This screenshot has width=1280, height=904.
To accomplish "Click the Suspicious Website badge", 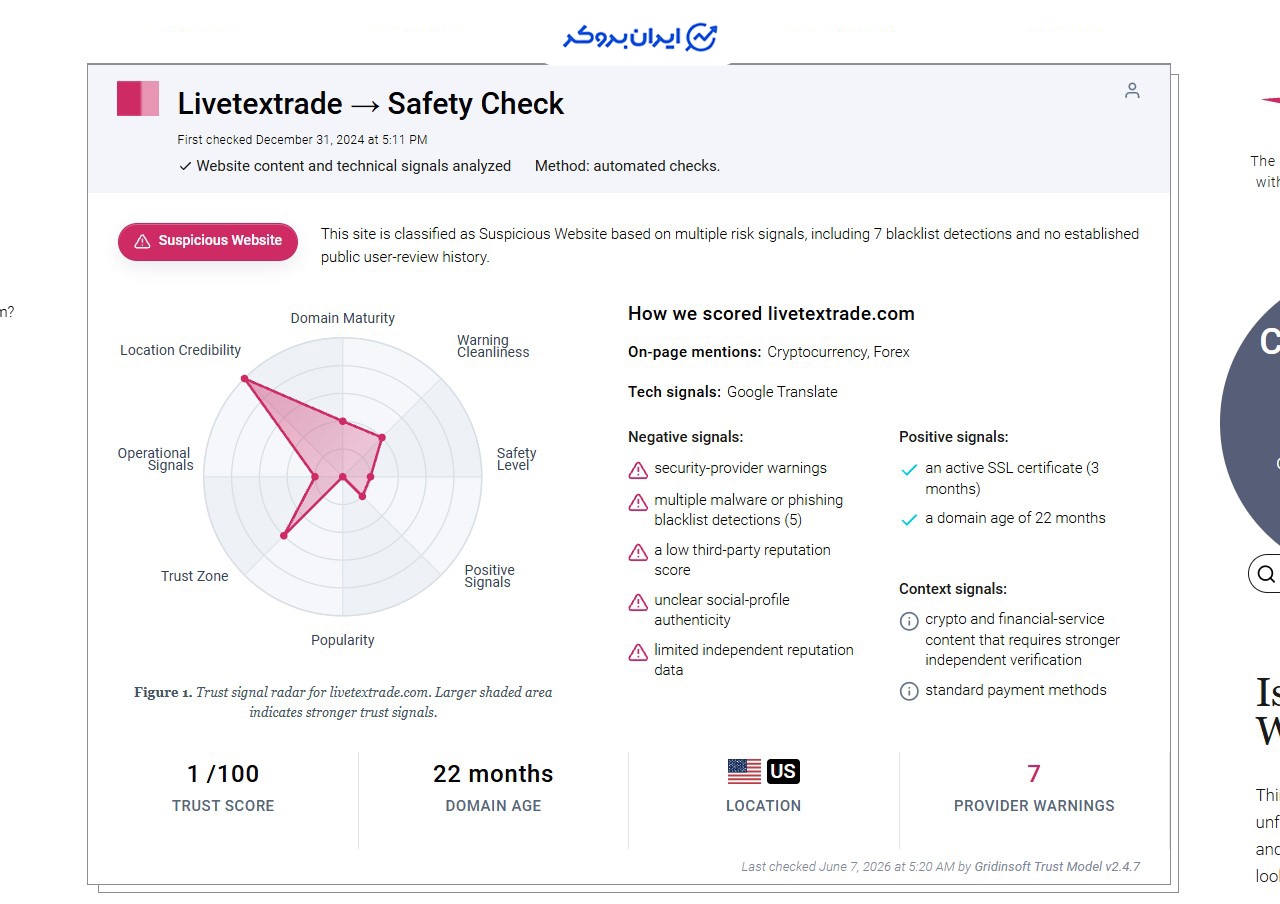I will 208,241.
